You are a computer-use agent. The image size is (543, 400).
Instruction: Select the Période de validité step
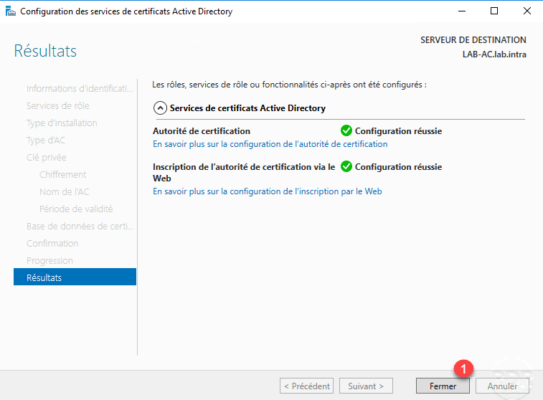(76, 209)
